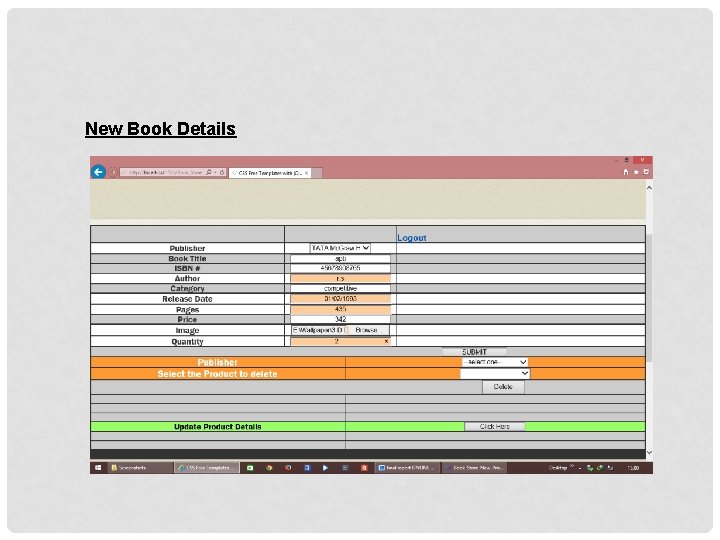Click the page scrollbar up arrow
Image resolution: width=720 pixels, height=540 pixels.
[x=649, y=188]
